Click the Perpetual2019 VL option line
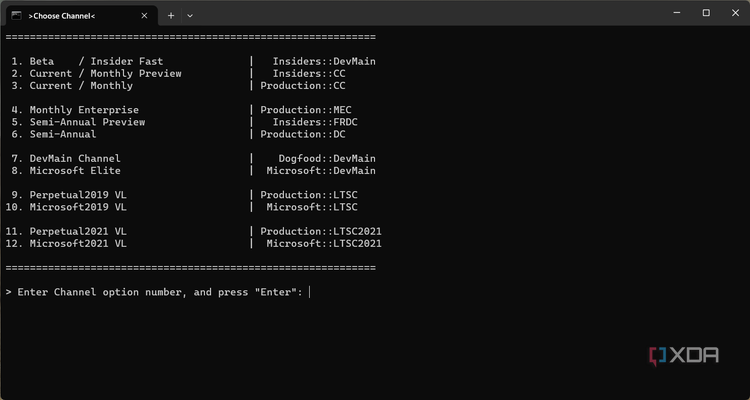The height and width of the screenshot is (400, 750). 184,195
